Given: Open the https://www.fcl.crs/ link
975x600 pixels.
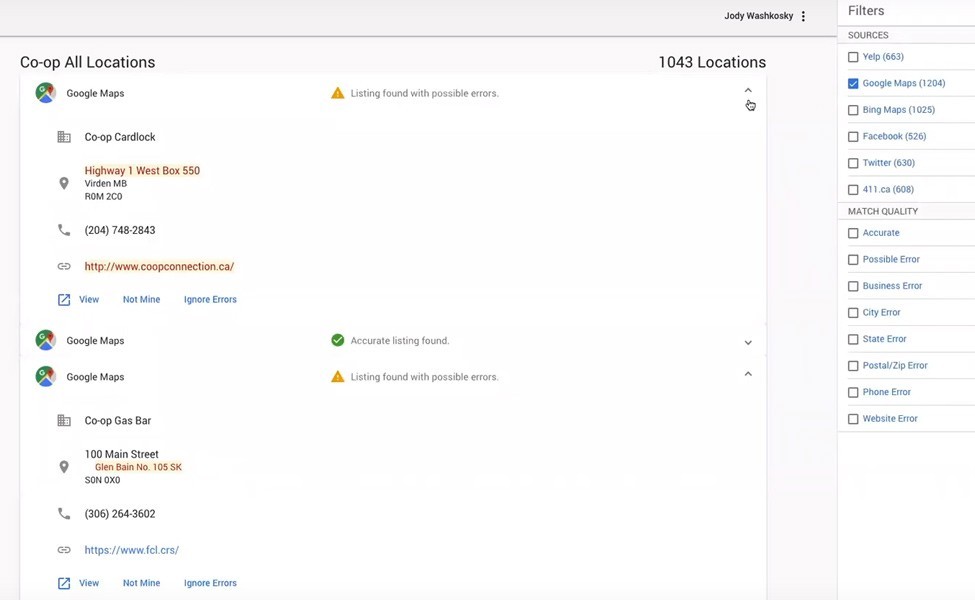Looking at the screenshot, I should tap(131, 550).
